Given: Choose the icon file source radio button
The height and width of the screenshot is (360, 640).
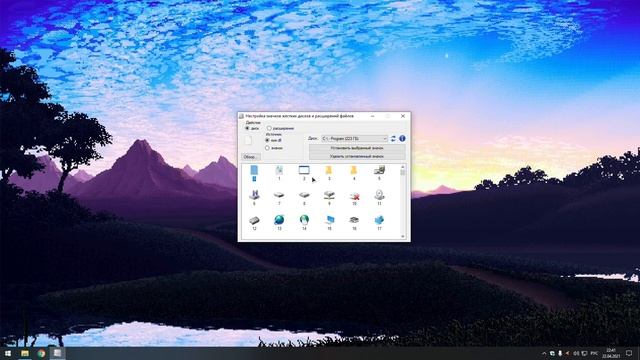Looking at the screenshot, I should pos(267,148).
